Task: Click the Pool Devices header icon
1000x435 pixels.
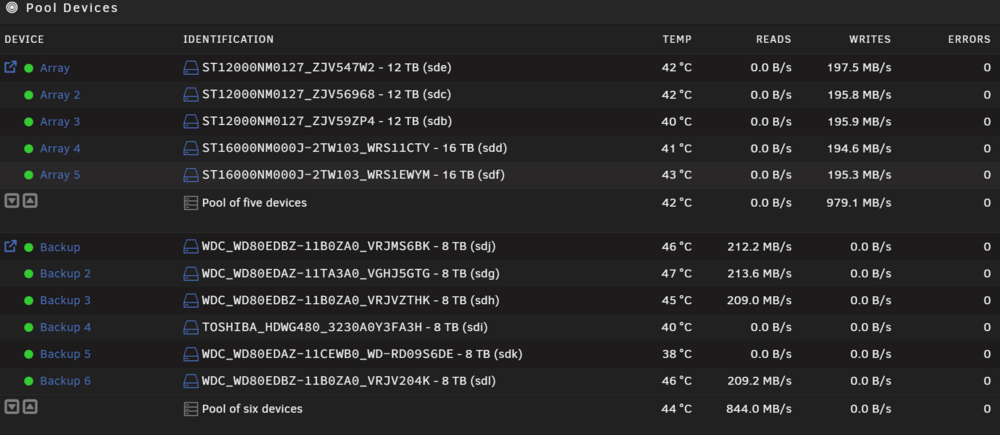Action: [11, 8]
